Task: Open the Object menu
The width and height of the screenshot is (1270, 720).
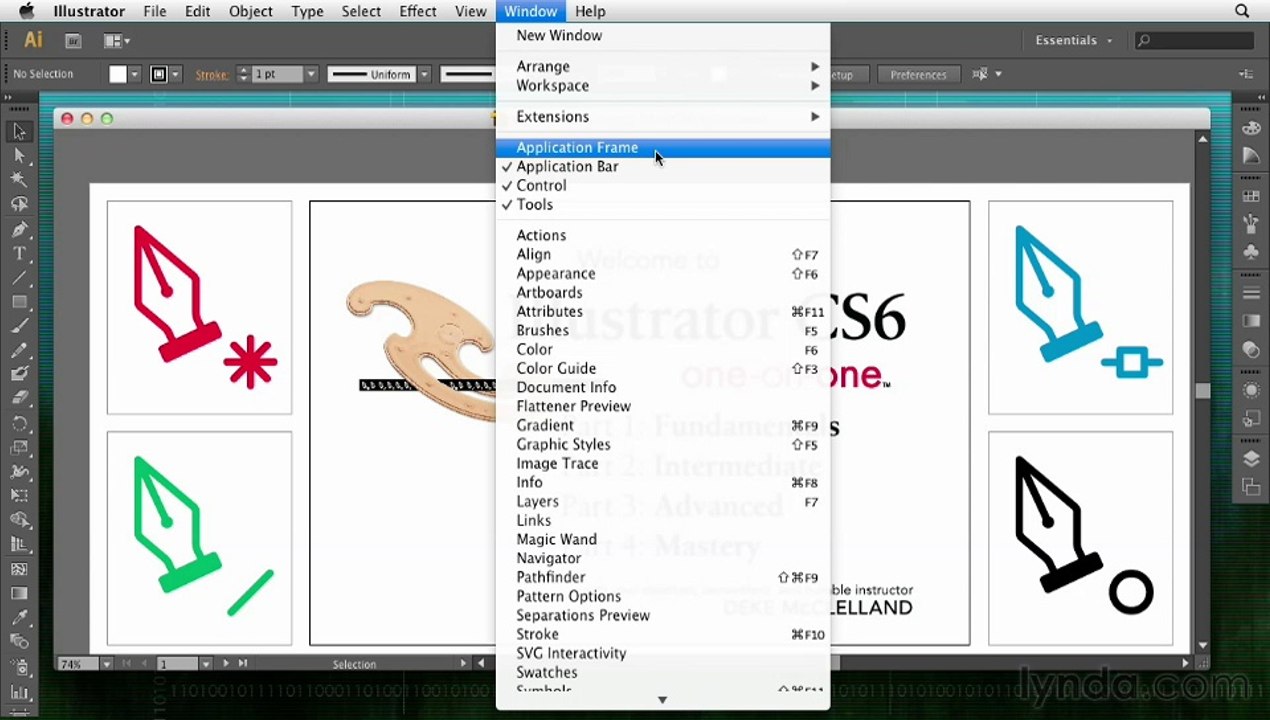Action: 250,11
